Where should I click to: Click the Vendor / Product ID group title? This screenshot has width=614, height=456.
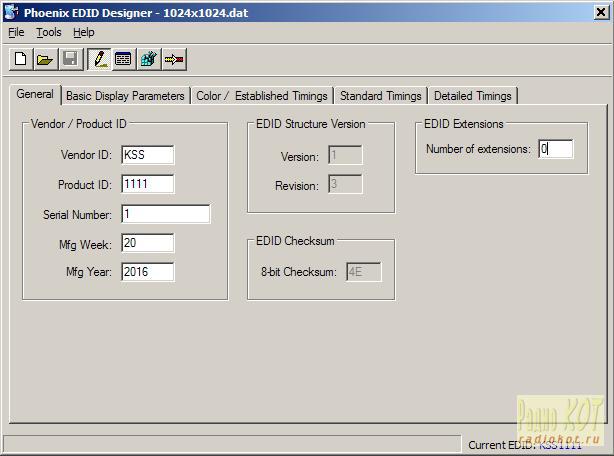click(x=79, y=124)
